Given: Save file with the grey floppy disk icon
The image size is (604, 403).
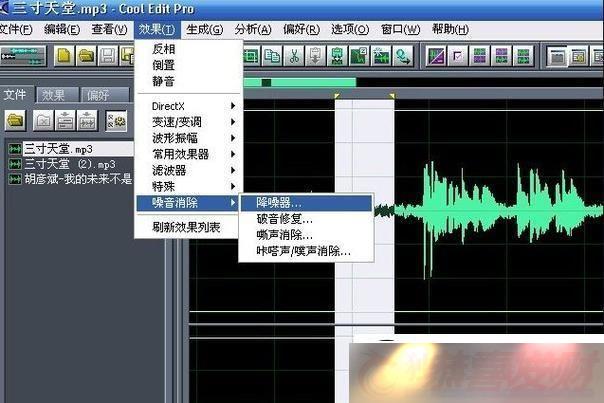Looking at the screenshot, I should click(108, 56).
